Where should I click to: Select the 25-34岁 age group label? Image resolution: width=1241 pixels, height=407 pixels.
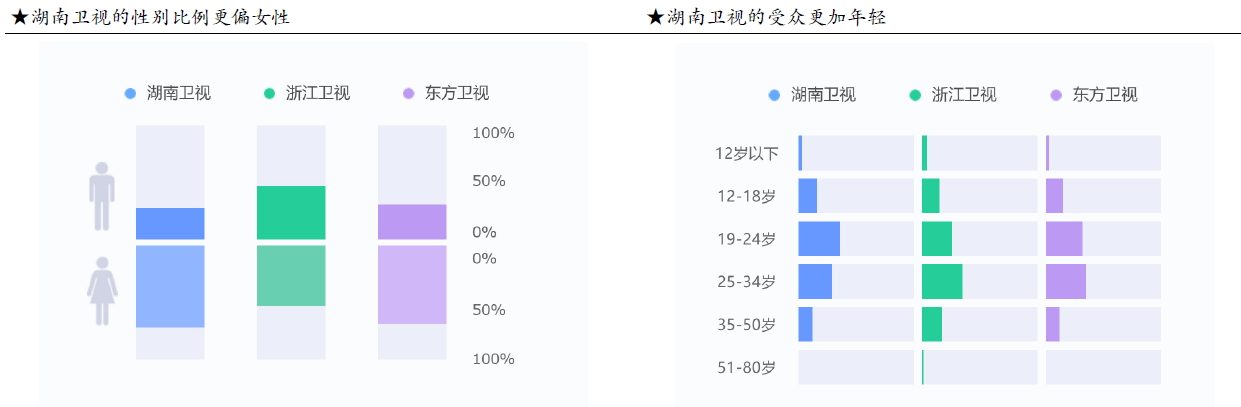click(746, 282)
